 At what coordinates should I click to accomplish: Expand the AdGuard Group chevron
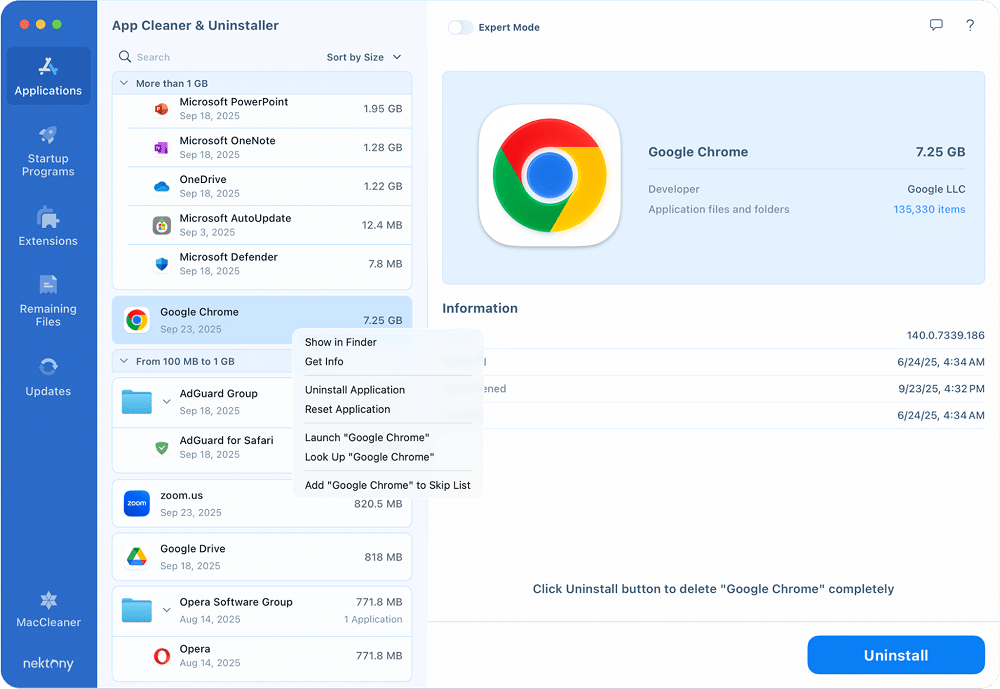point(166,402)
